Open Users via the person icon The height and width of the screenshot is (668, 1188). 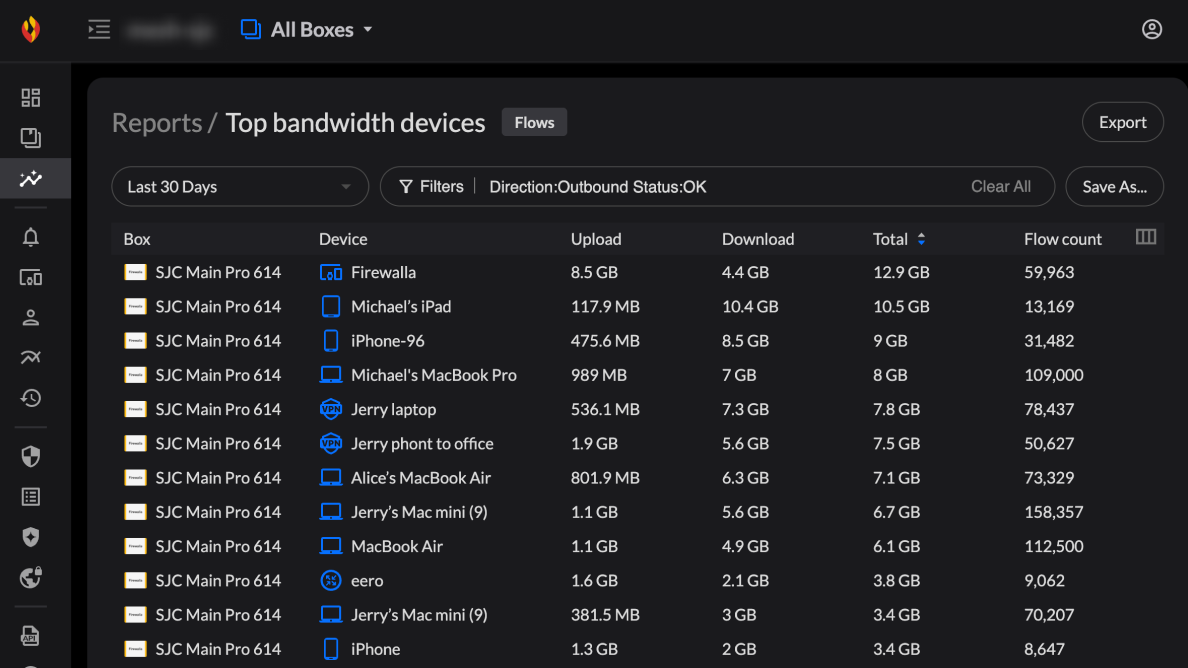pos(30,317)
